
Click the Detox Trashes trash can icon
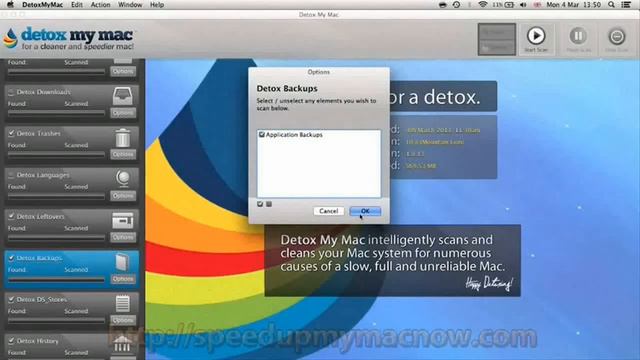tap(122, 138)
